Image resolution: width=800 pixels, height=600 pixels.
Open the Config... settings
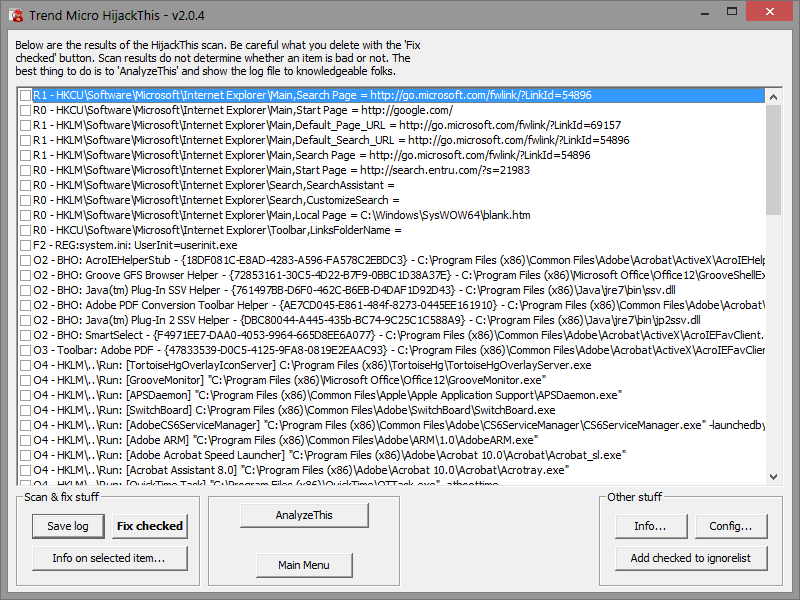point(731,526)
